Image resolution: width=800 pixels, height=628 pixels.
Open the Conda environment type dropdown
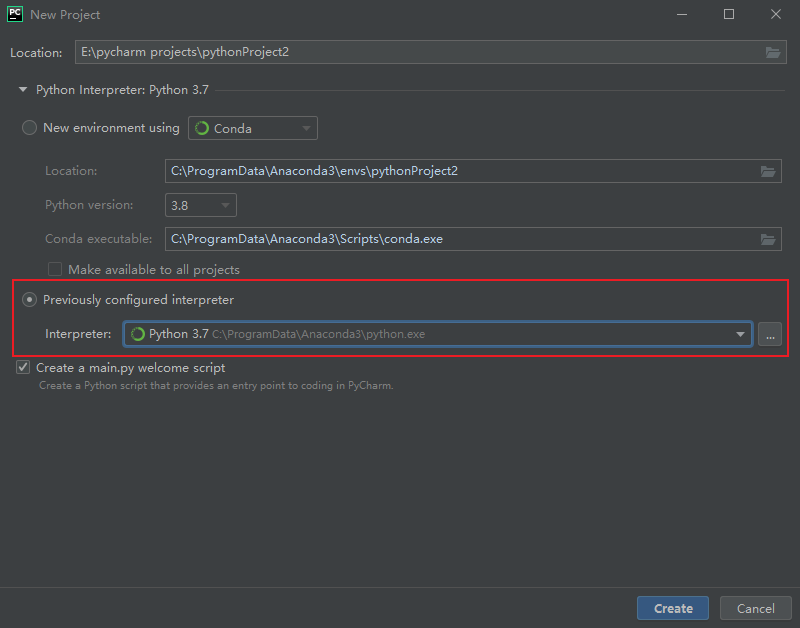[x=253, y=128]
